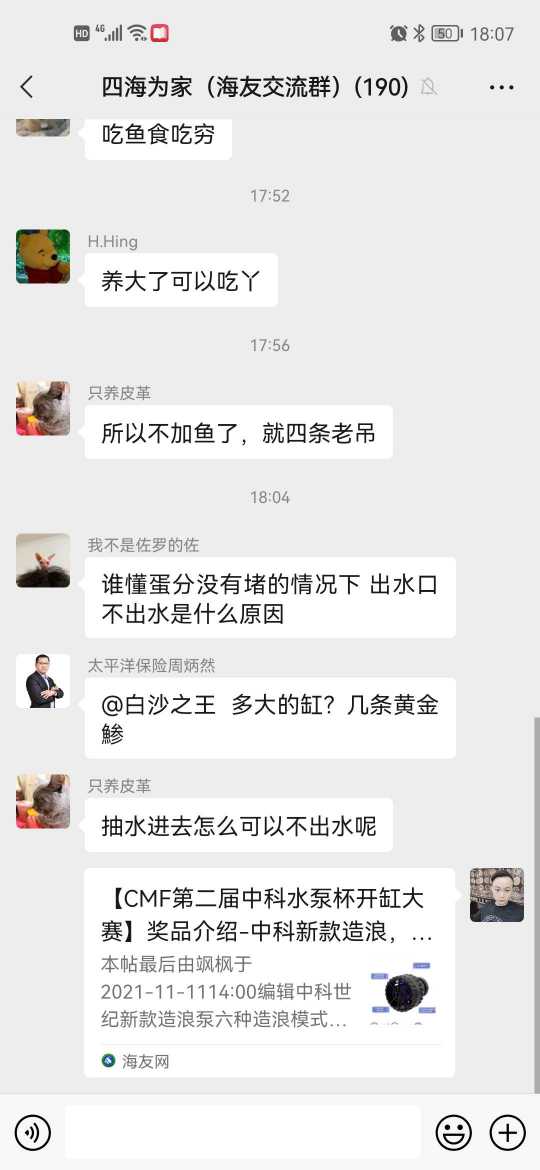Viewport: 540px width, 1170px height.
Task: Tap H.Hing's Winnie the Pooh avatar
Action: 43,257
